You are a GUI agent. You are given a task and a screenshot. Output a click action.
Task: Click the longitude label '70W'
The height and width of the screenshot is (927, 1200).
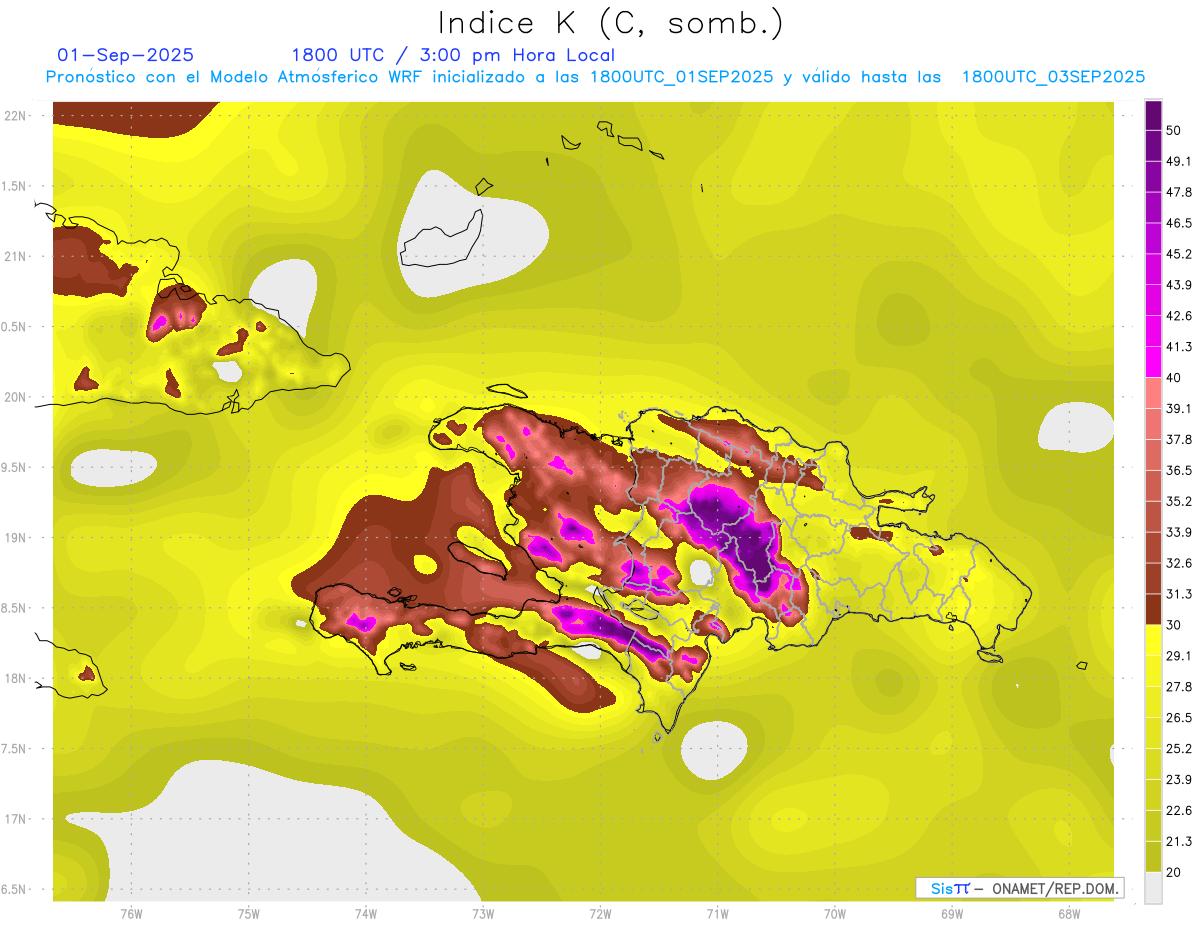point(834,913)
